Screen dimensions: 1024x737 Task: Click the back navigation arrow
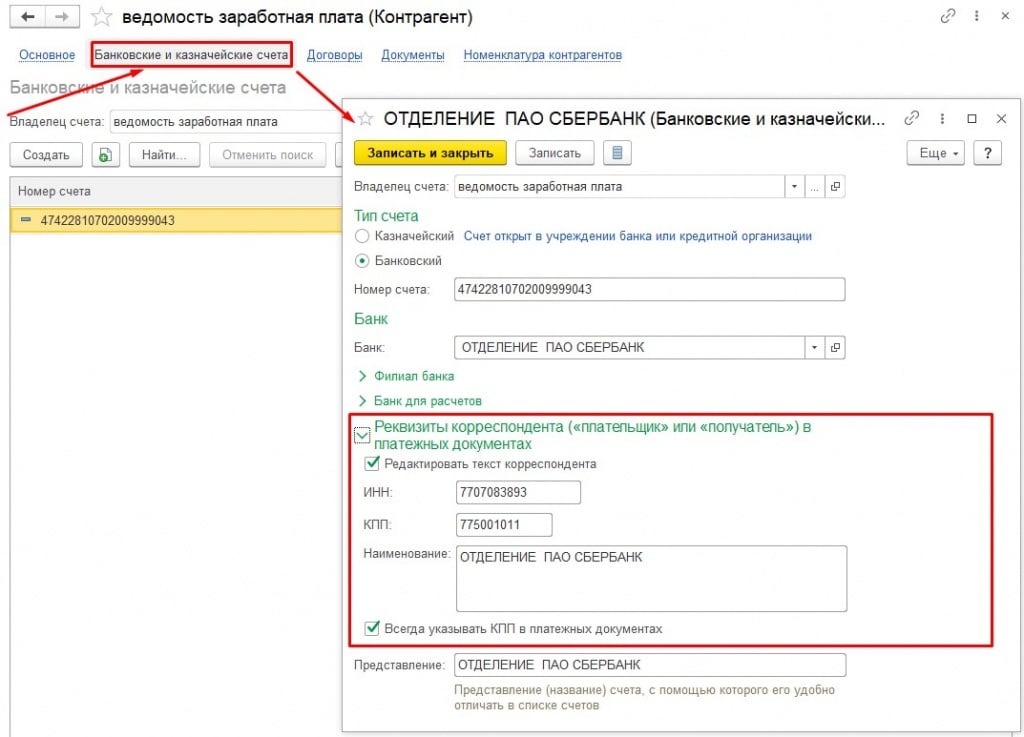[28, 17]
